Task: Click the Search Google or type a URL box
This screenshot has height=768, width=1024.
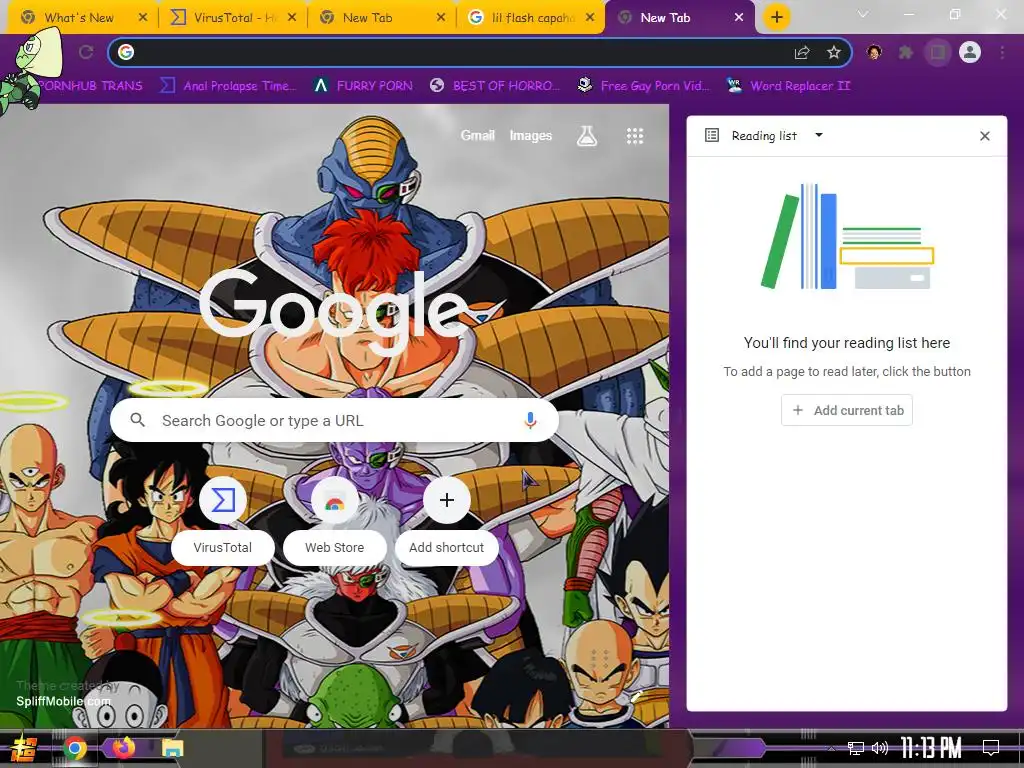Action: (334, 420)
